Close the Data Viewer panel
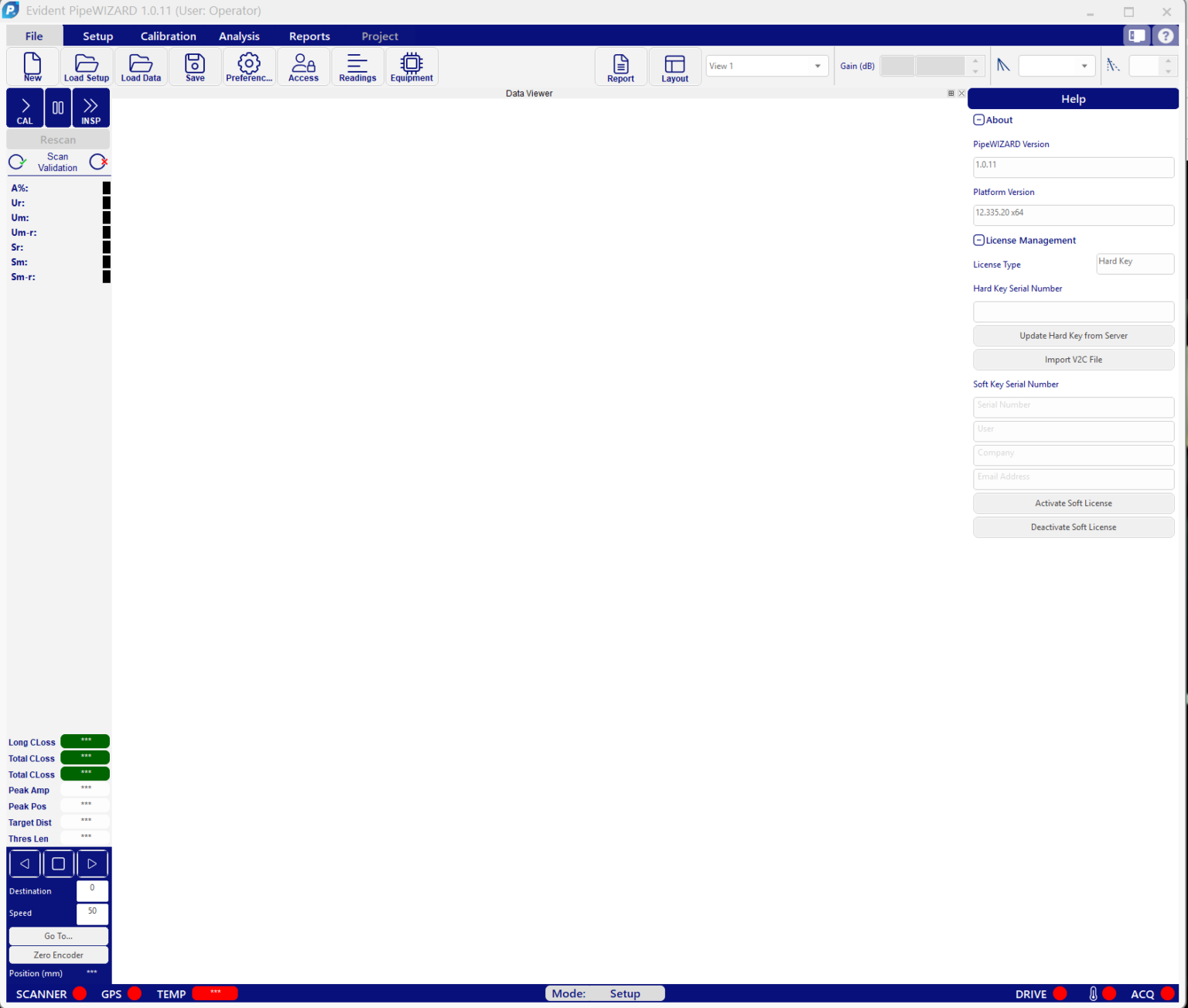The height and width of the screenshot is (1008, 1188). [961, 94]
